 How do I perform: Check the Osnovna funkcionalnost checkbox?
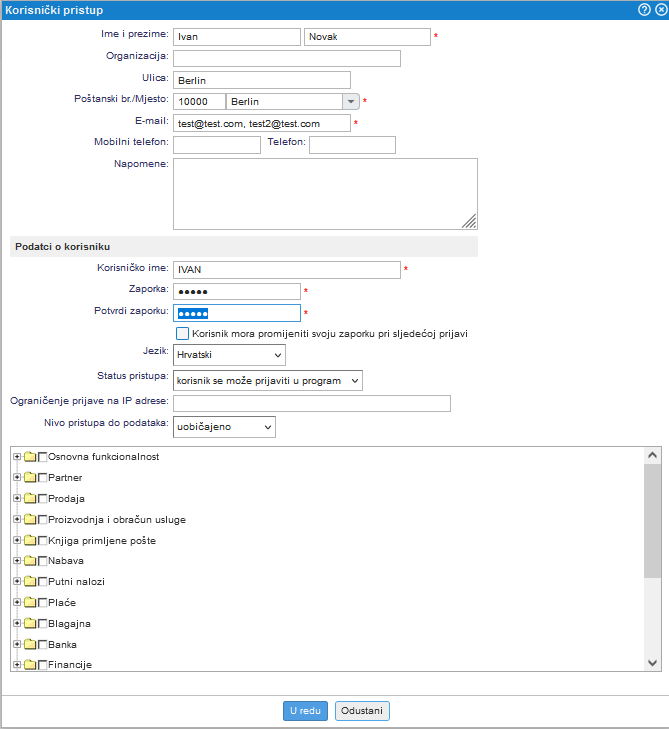[x=42, y=457]
